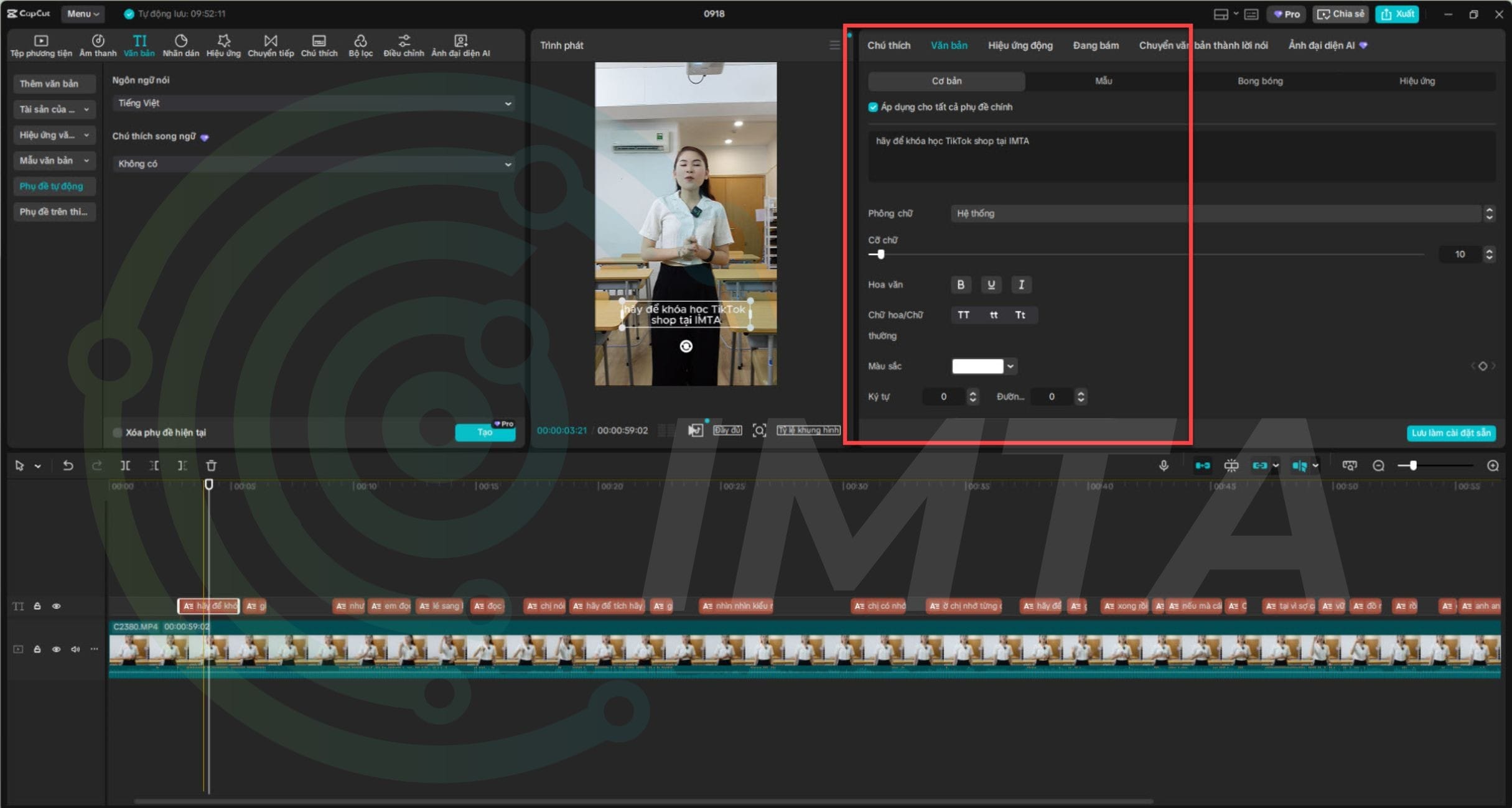
Task: Select the Bong bóng sub-tab
Action: pyautogui.click(x=1259, y=81)
